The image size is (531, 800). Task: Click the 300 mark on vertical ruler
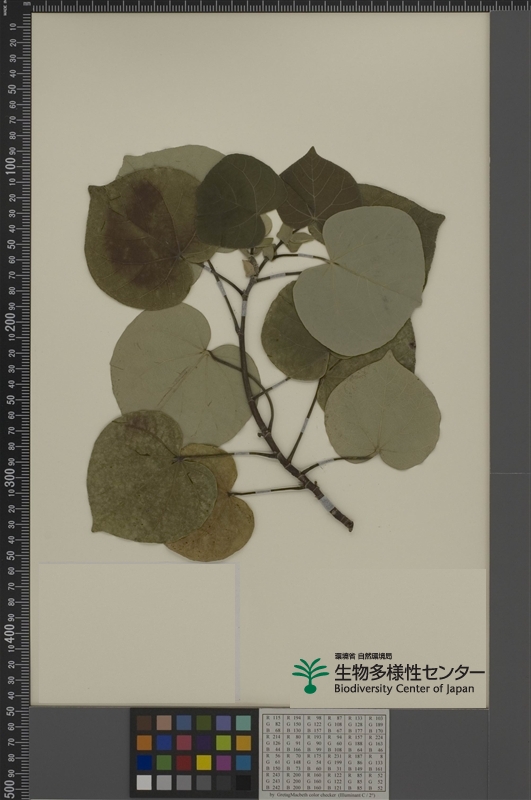pos(10,479)
